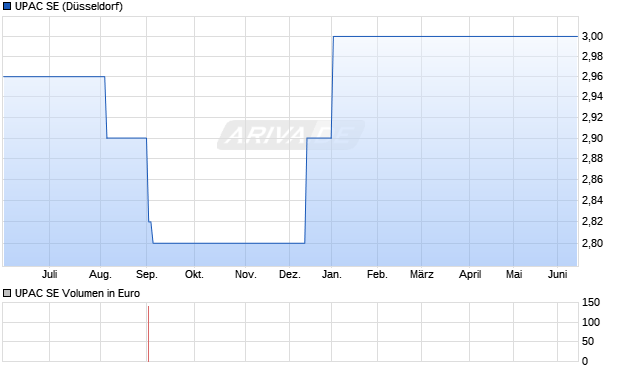Click the 2,96 price axis value
The width and height of the screenshot is (620, 371).
(x=593, y=76)
